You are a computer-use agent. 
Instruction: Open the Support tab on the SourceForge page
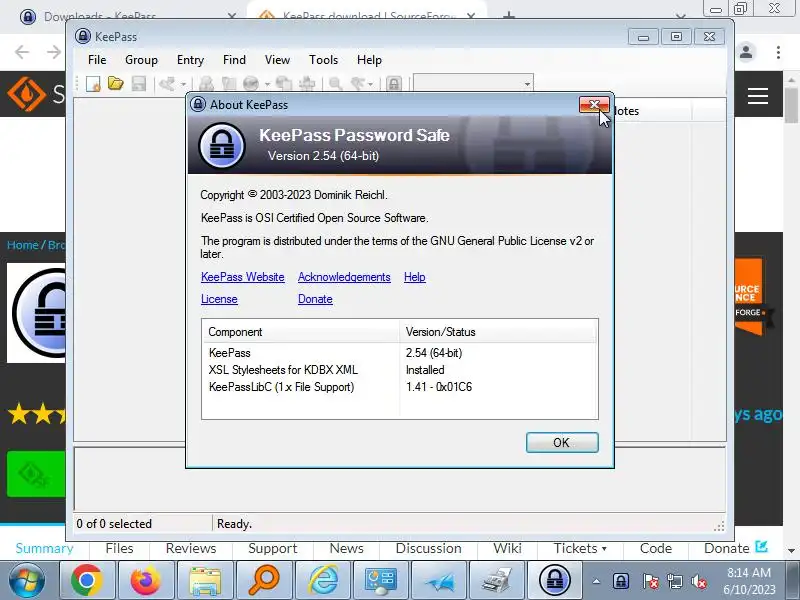tap(272, 548)
